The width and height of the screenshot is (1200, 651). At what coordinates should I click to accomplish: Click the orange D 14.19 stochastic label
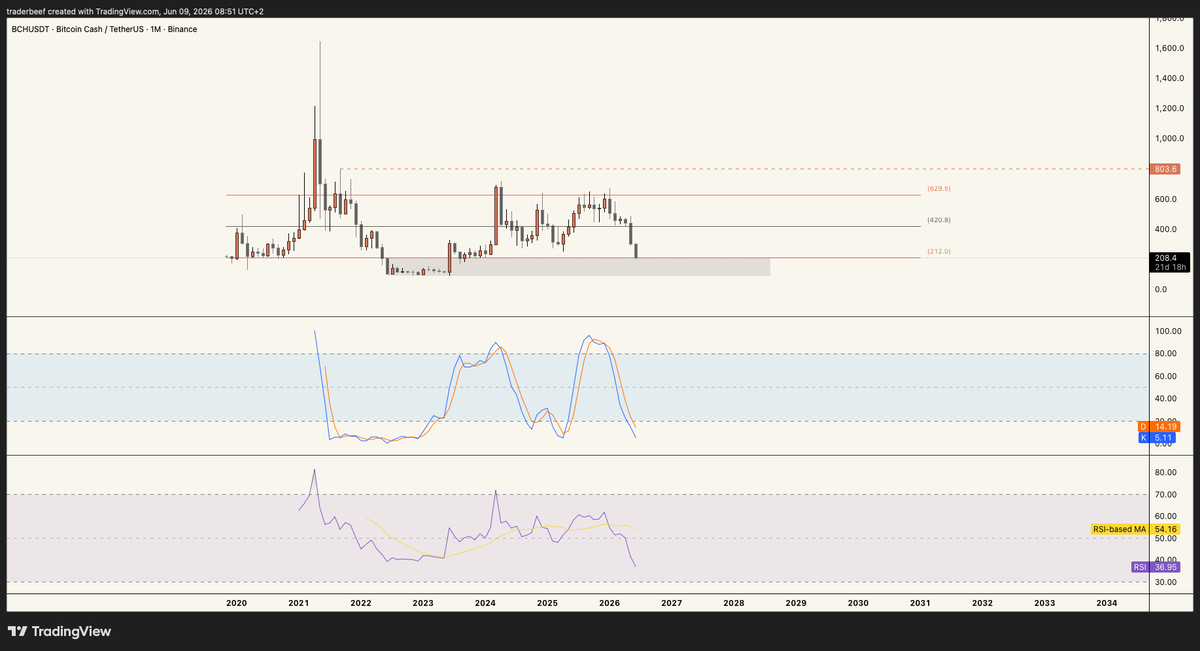pyautogui.click(x=1160, y=426)
